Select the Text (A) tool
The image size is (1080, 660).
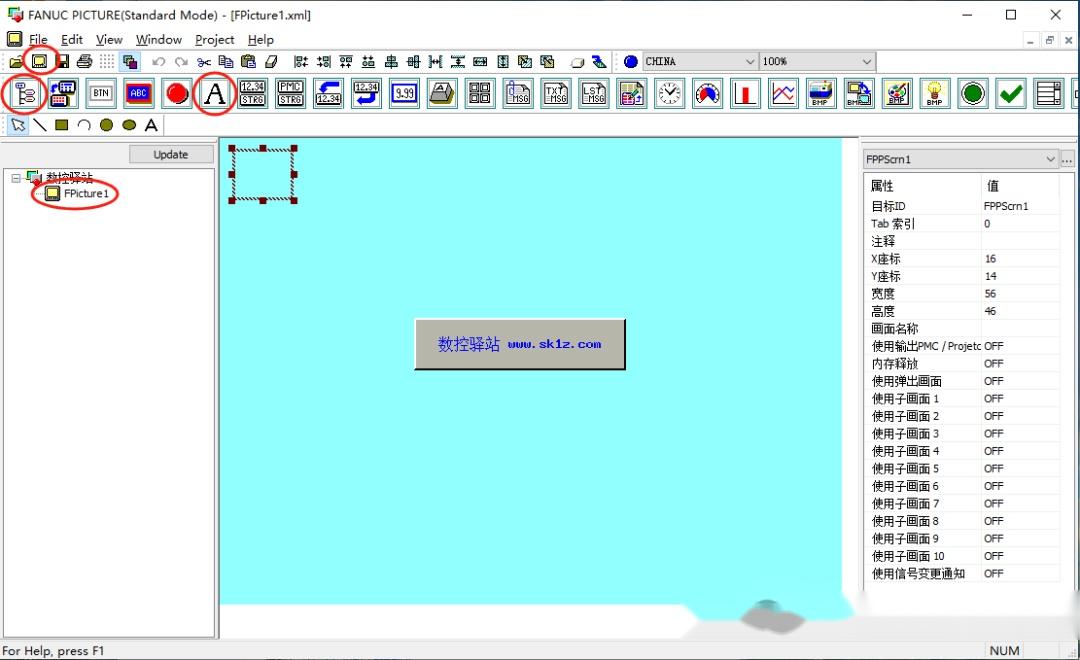point(214,93)
